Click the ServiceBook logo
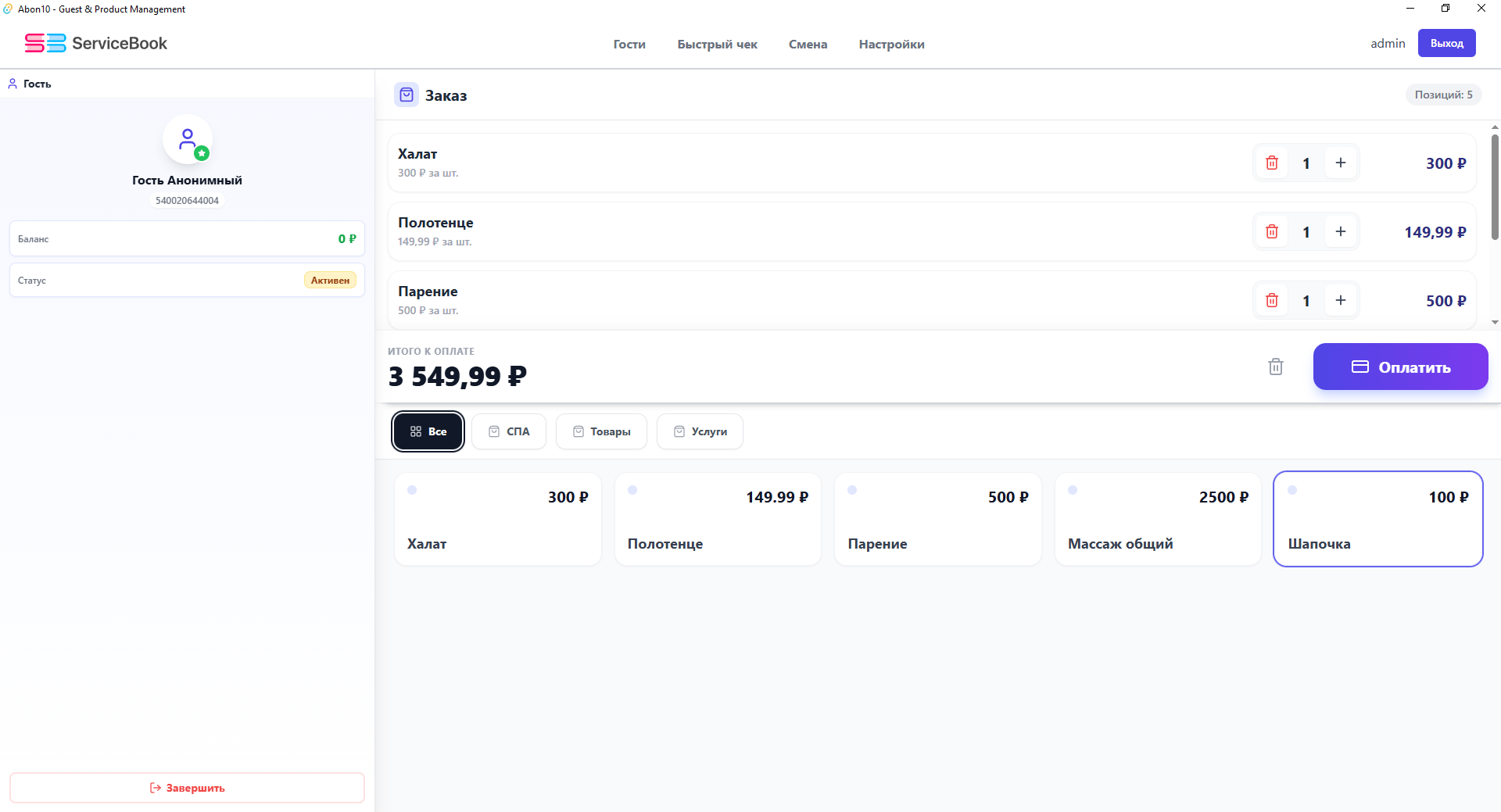This screenshot has width=1501, height=812. [x=96, y=43]
